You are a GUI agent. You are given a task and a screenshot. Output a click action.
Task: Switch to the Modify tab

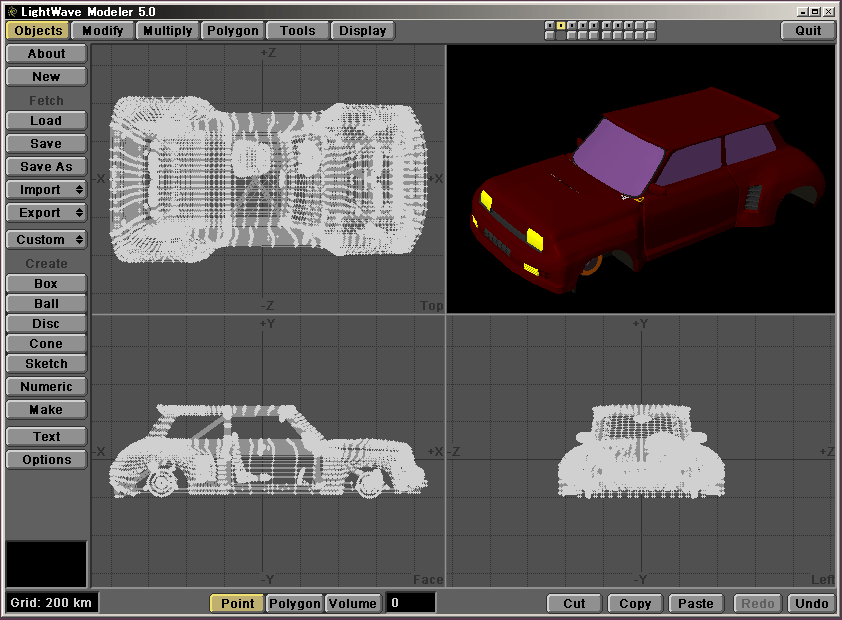tap(103, 30)
